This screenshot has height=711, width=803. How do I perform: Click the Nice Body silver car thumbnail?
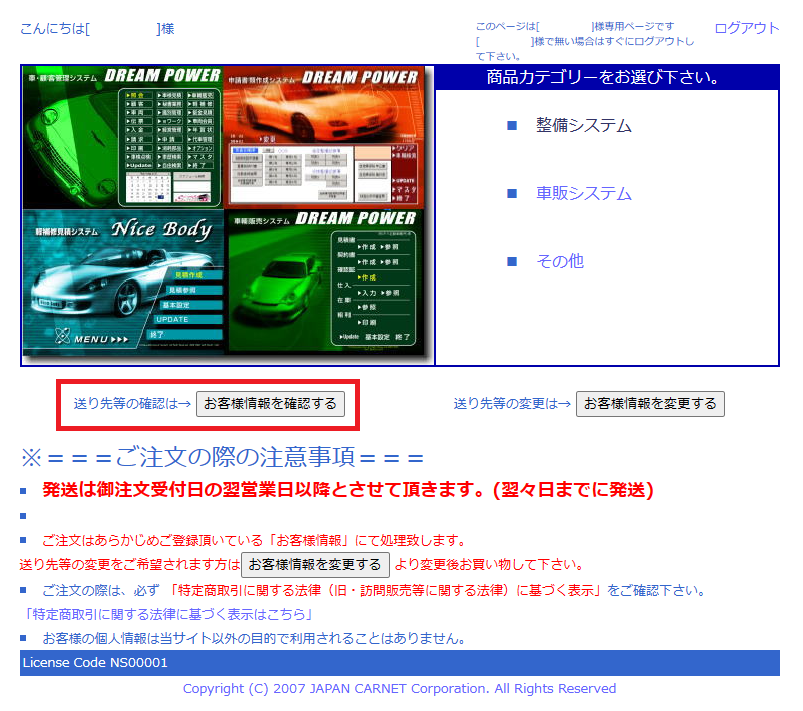(123, 281)
